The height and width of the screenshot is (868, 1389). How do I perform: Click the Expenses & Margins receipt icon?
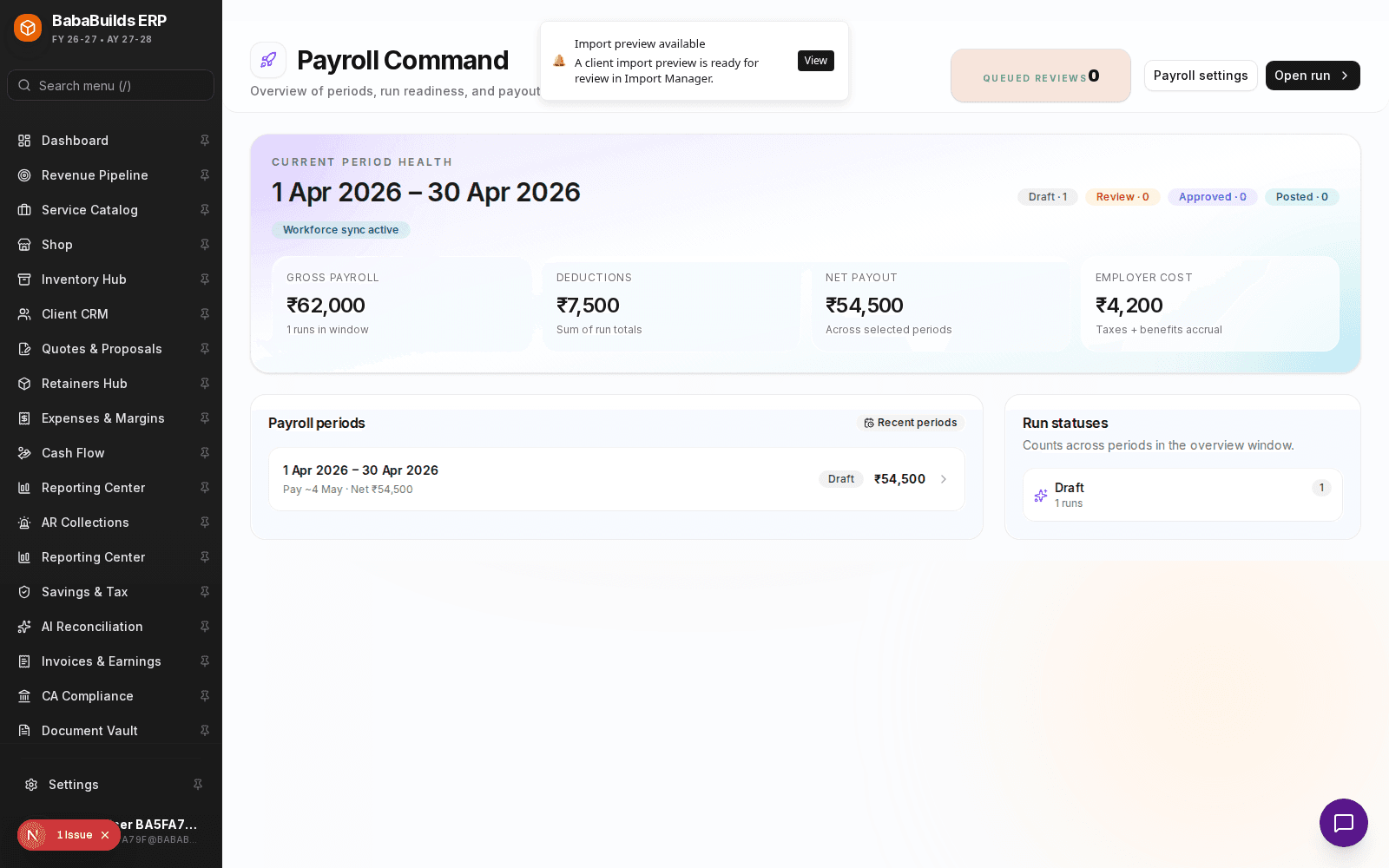click(x=24, y=418)
